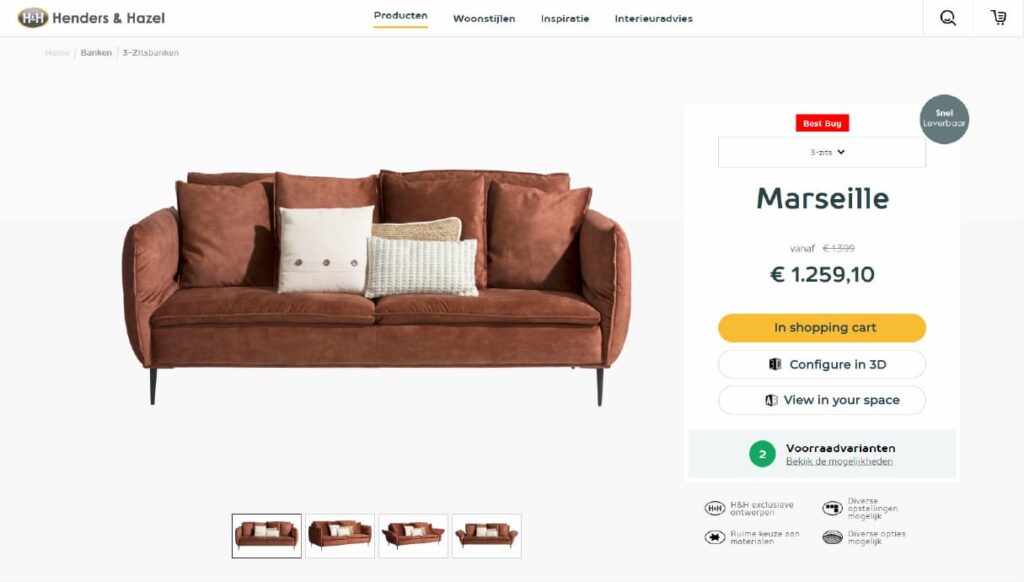Viewport: 1024px width, 582px height.
Task: Go to Banken breadcrumb link
Action: pyautogui.click(x=96, y=53)
